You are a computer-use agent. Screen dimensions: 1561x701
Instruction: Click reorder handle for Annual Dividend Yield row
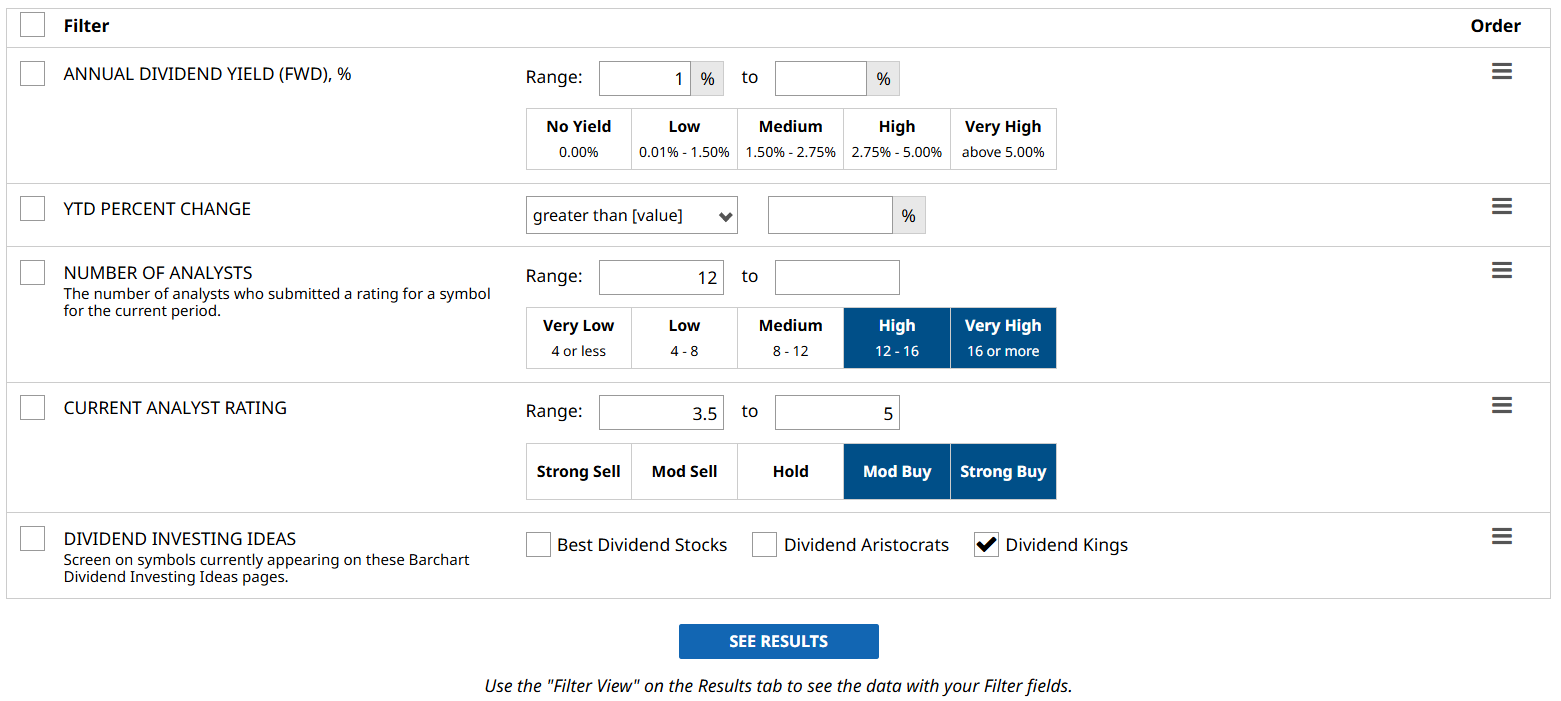[x=1501, y=71]
